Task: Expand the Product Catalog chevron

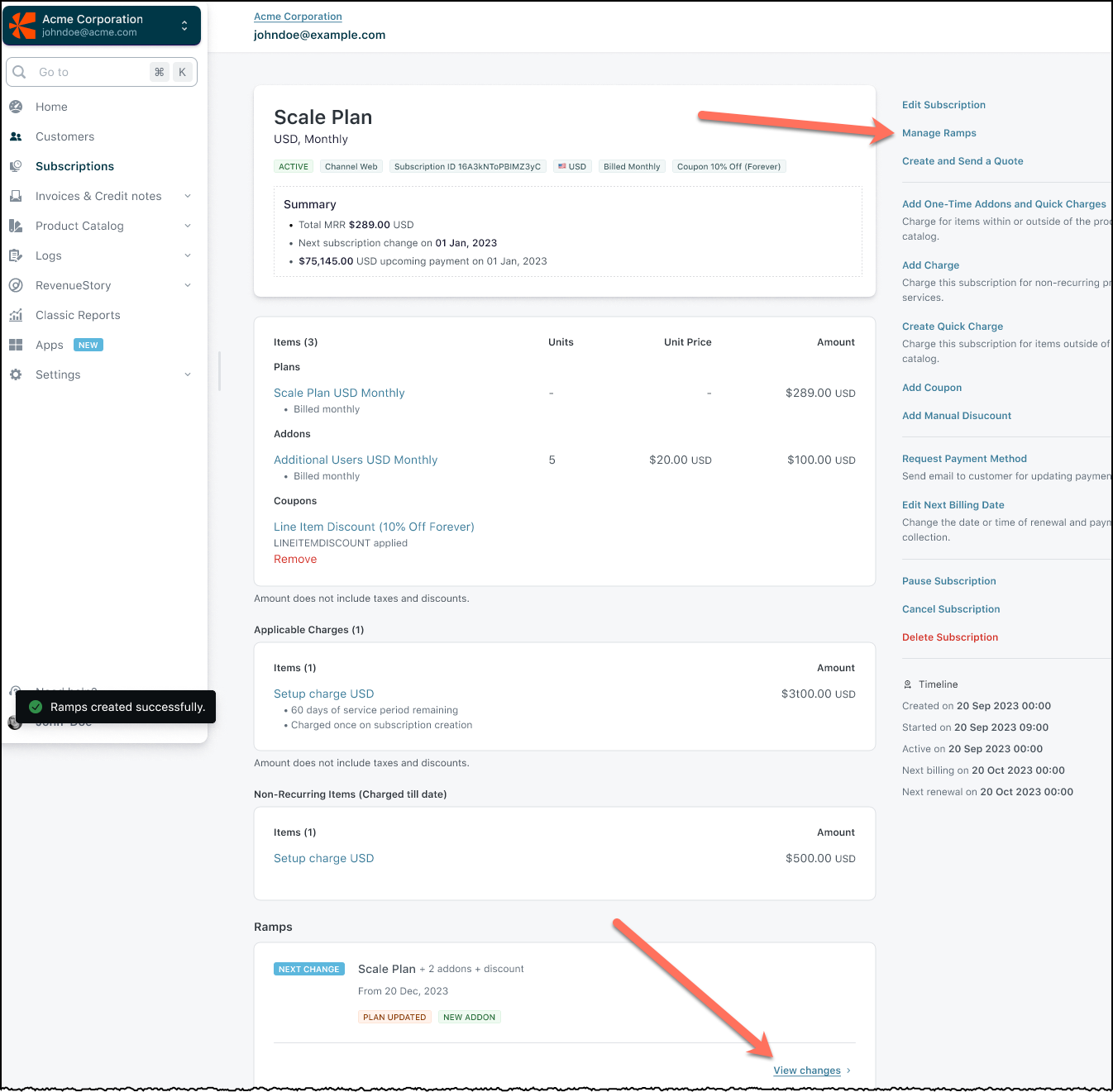Action: pyautogui.click(x=188, y=226)
